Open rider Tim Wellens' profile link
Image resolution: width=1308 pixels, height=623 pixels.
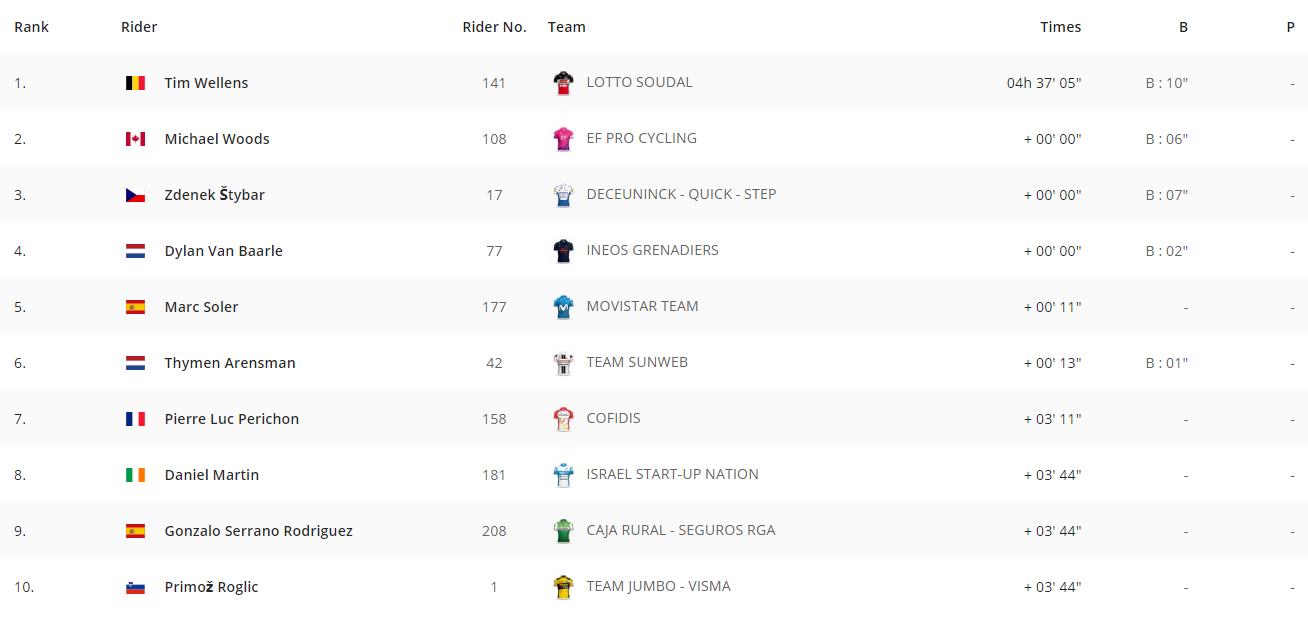(x=206, y=83)
